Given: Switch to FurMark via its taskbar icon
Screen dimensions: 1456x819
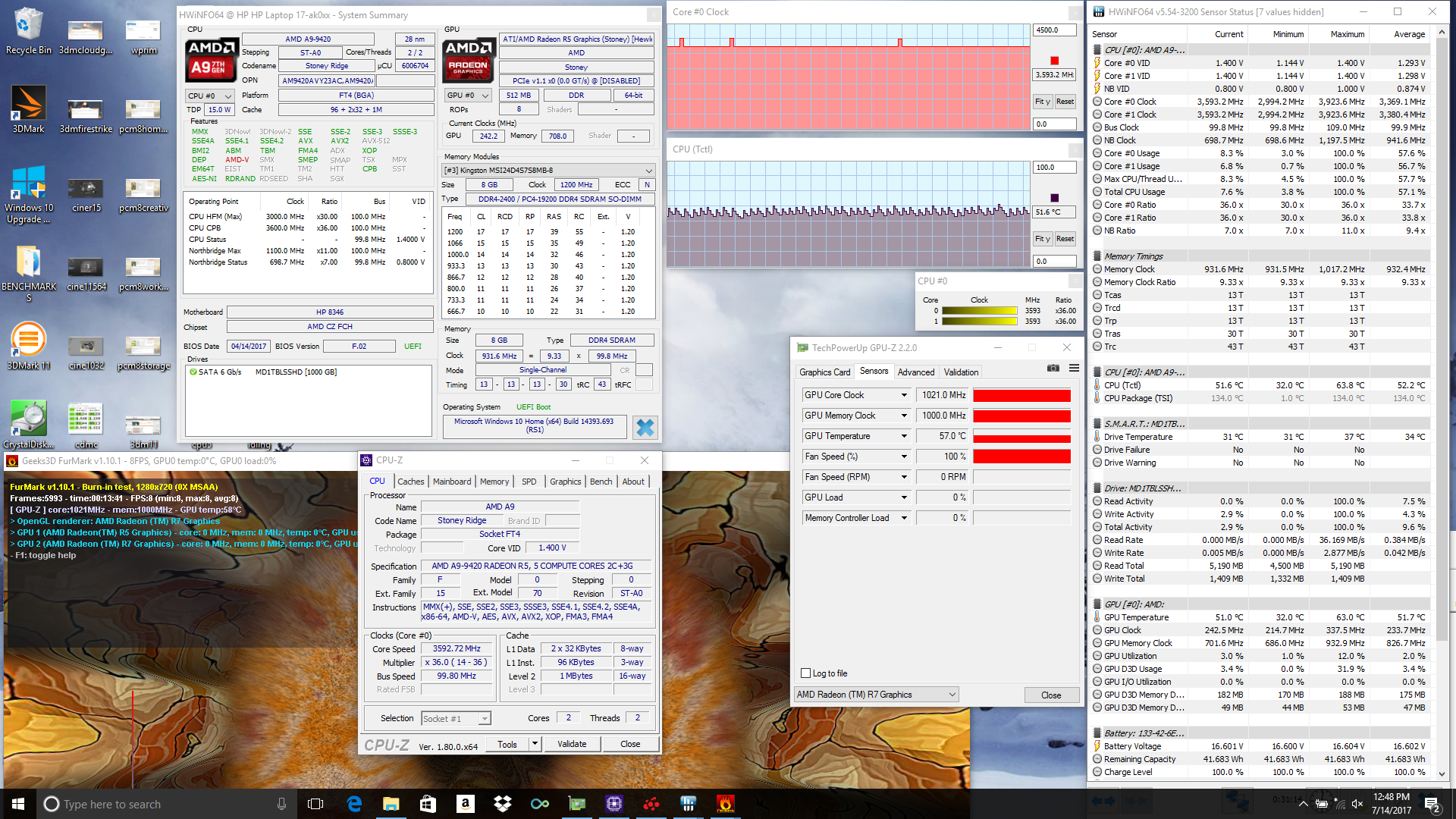Looking at the screenshot, I should [x=726, y=804].
